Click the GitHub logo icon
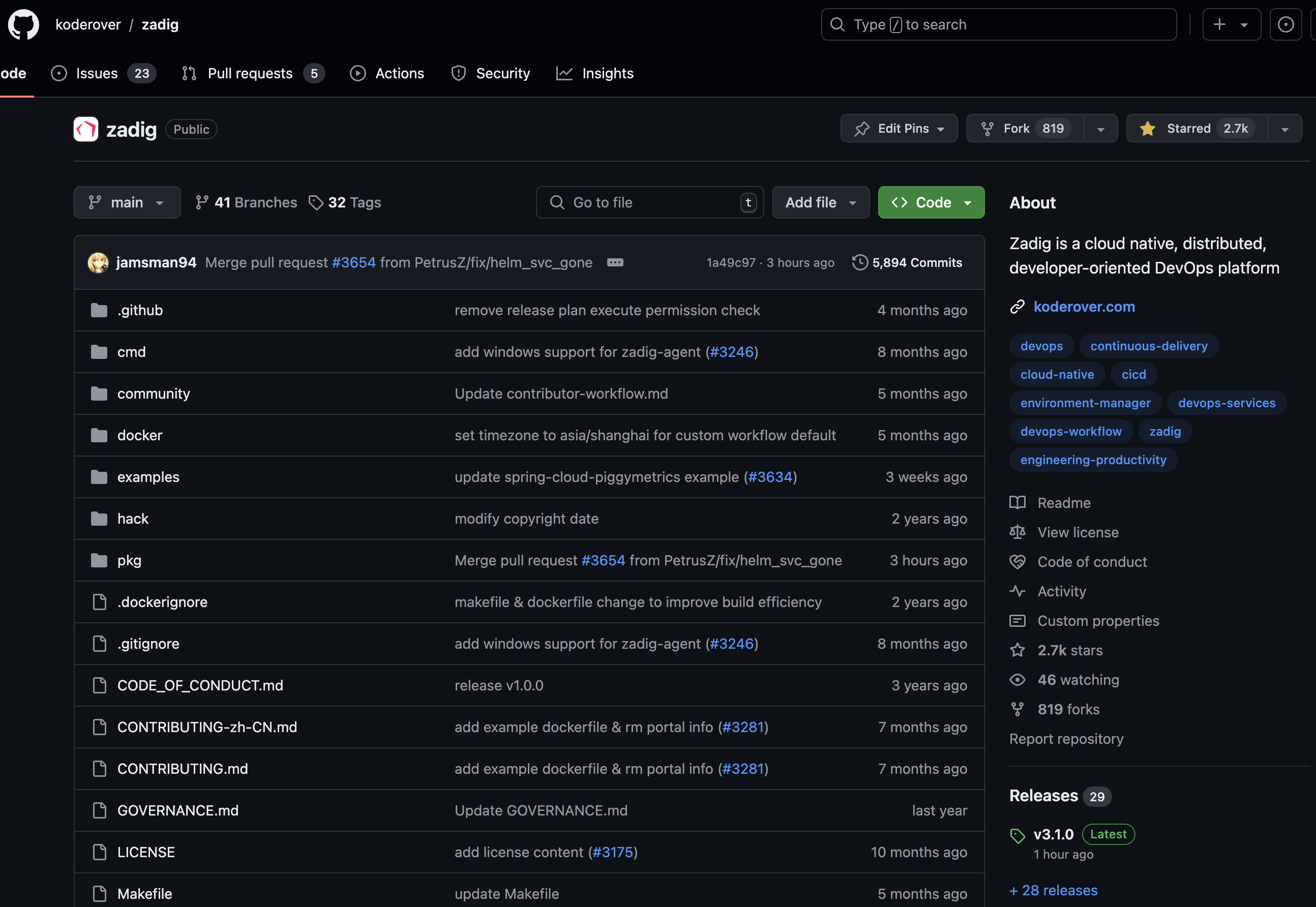This screenshot has width=1316, height=907. (23, 24)
